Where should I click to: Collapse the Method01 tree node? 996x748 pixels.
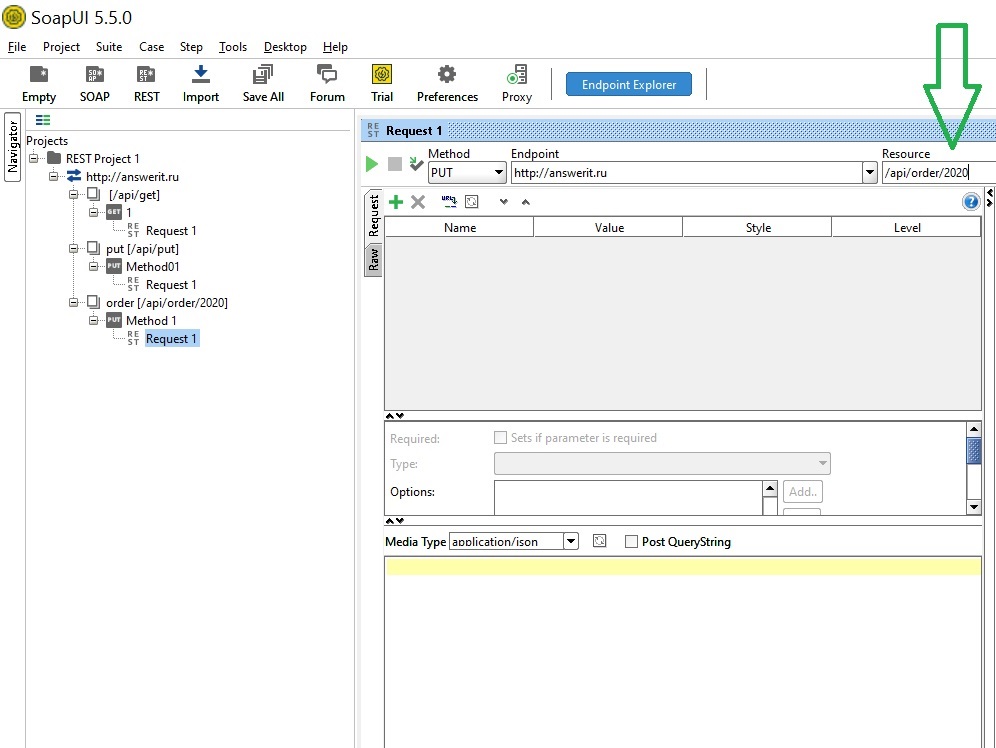tap(93, 267)
